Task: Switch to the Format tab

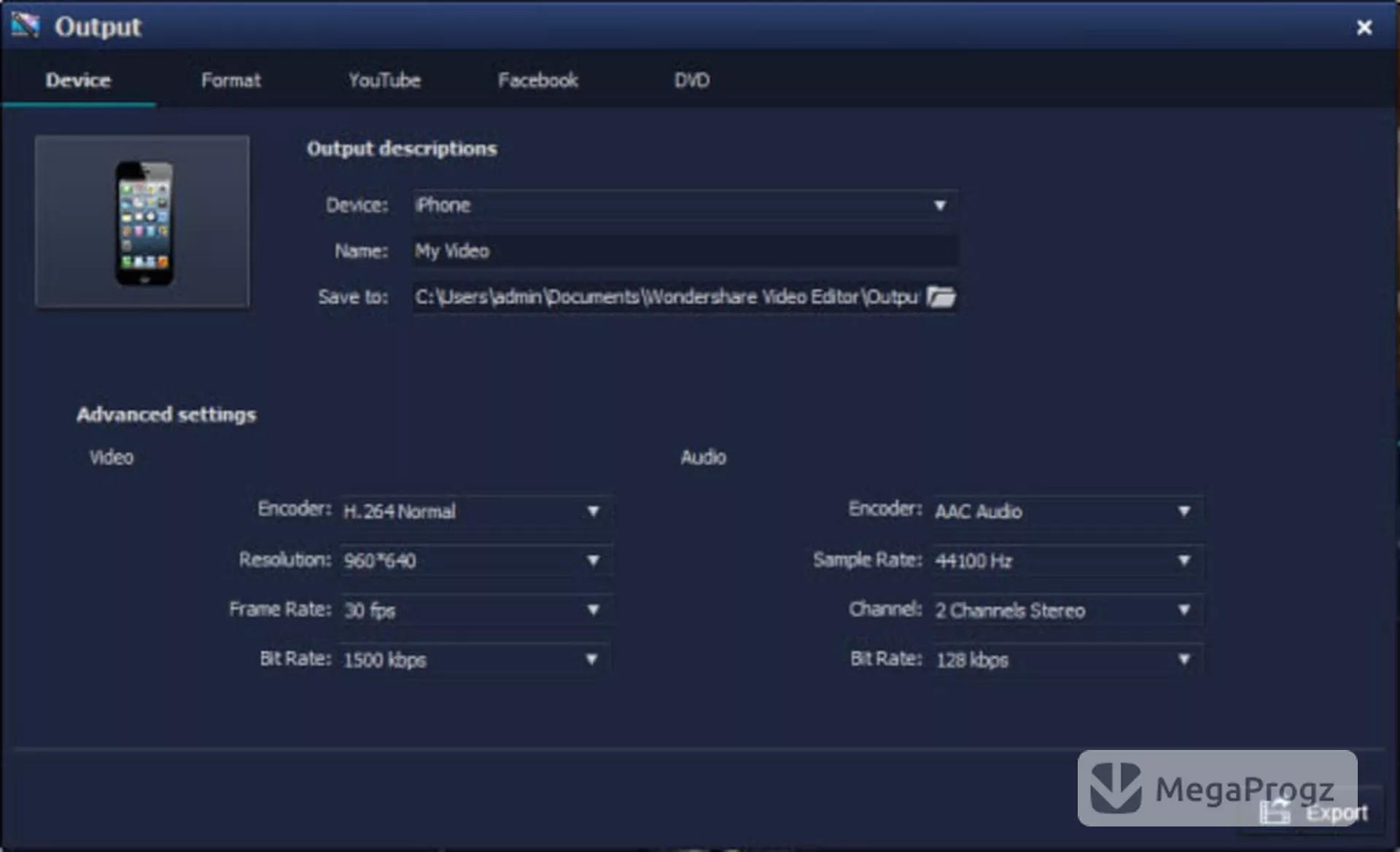Action: pos(230,80)
